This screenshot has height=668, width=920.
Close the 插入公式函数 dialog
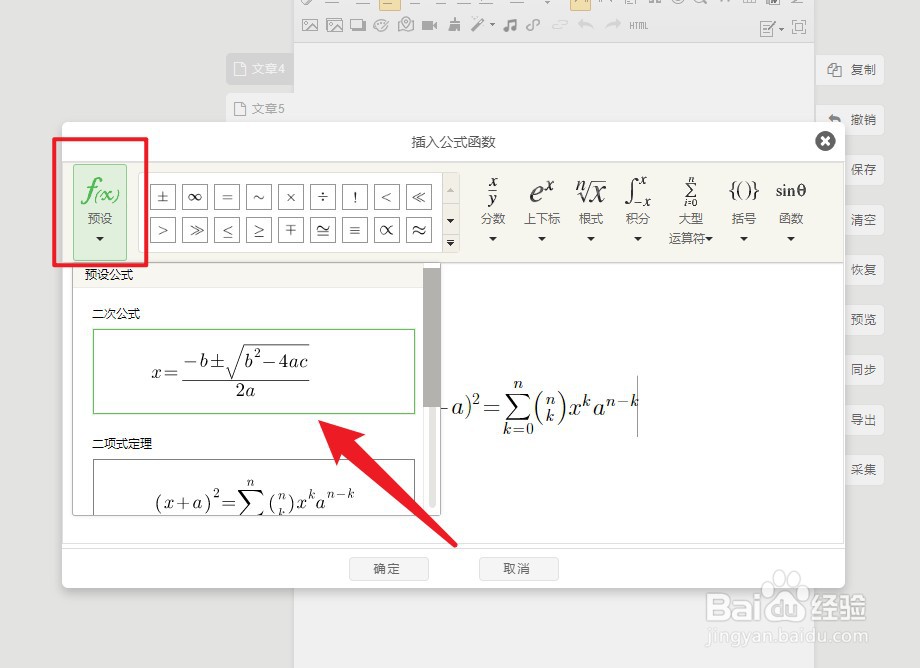click(825, 141)
